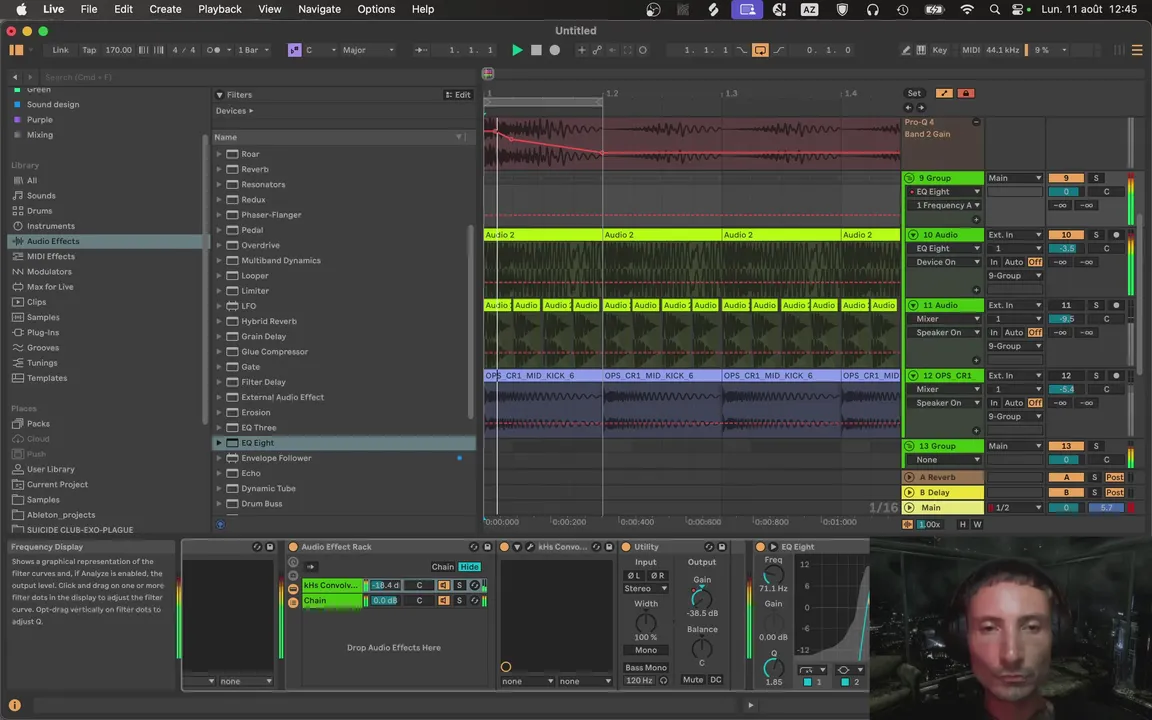The width and height of the screenshot is (1152, 720).
Task: Expand the Roar folder in browser
Action: point(219,154)
